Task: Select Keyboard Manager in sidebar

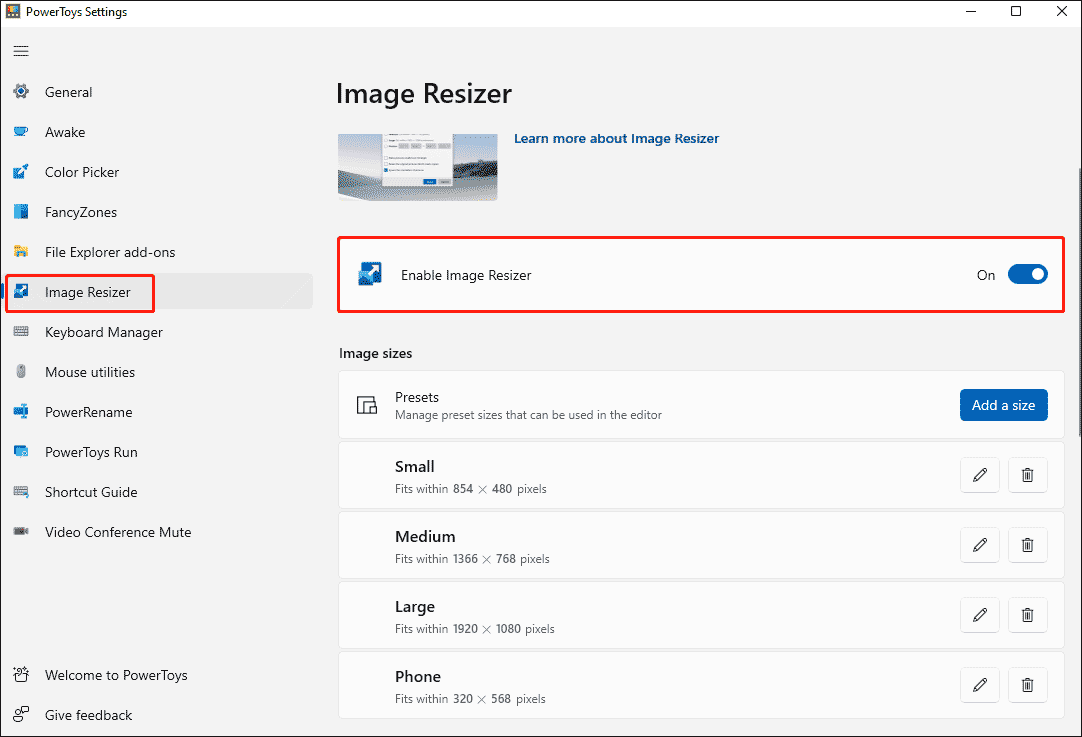Action: click(x=103, y=332)
